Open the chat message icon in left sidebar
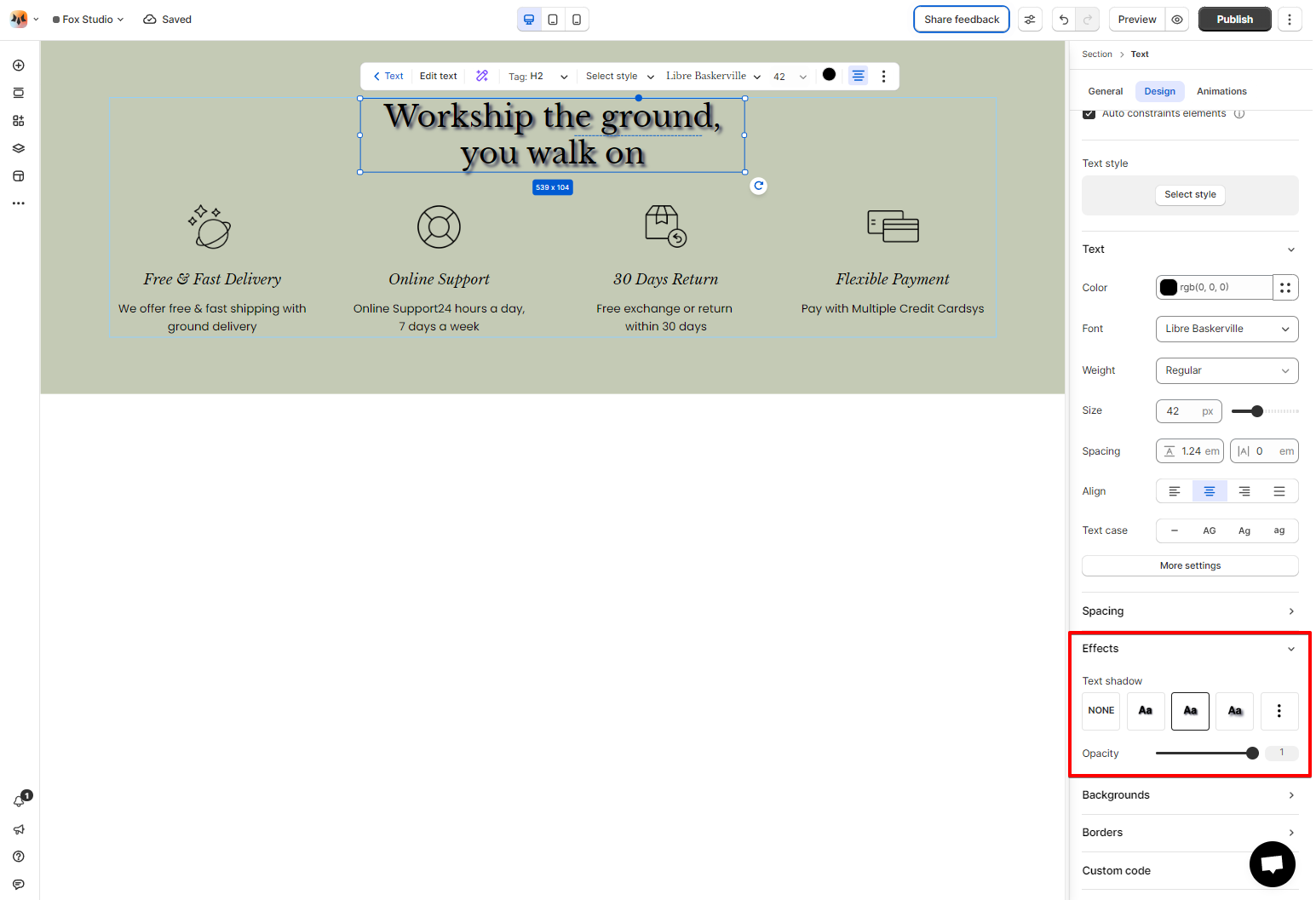Viewport: 1316px width, 900px height. 19,885
